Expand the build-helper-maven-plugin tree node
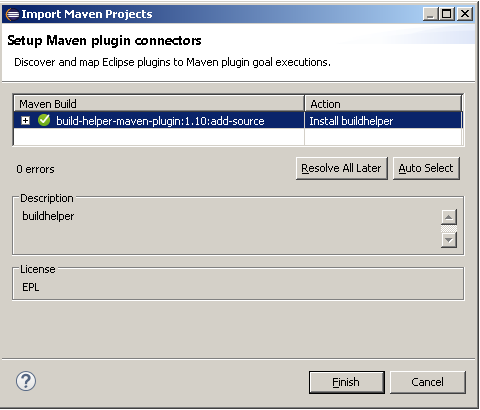The image size is (480, 410). click(x=25, y=120)
